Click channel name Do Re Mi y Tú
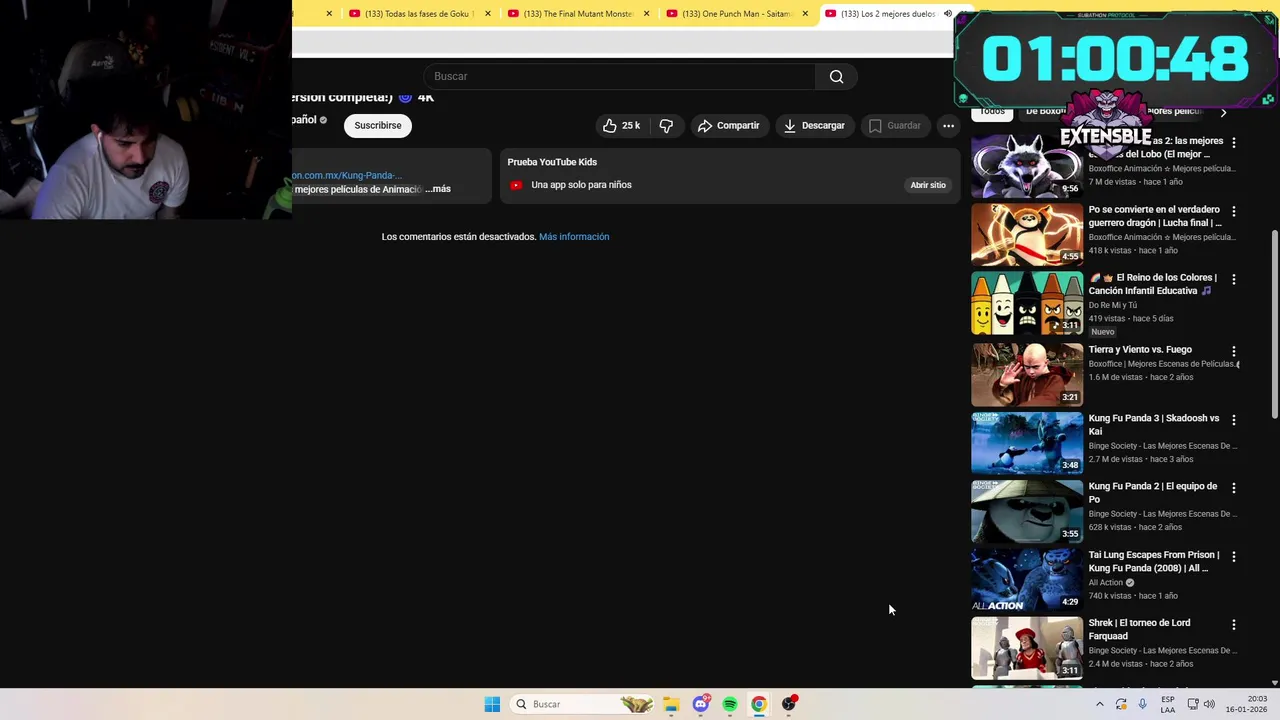1280x720 pixels. pyautogui.click(x=1113, y=305)
